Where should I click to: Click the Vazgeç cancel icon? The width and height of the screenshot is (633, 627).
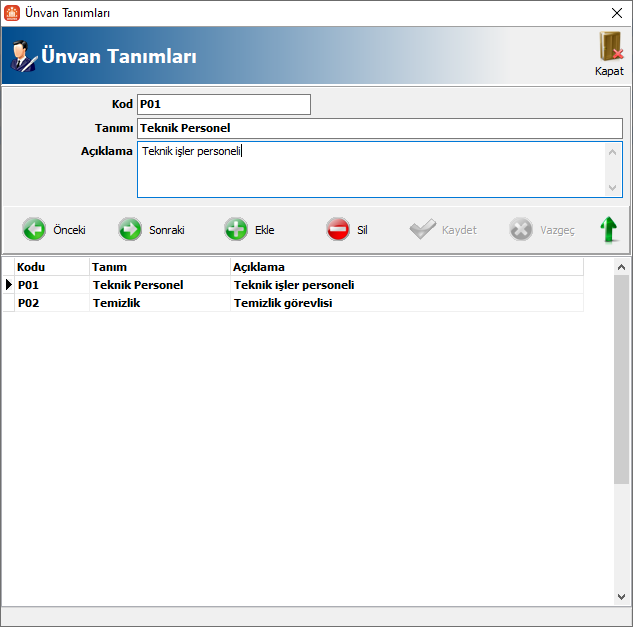521,230
